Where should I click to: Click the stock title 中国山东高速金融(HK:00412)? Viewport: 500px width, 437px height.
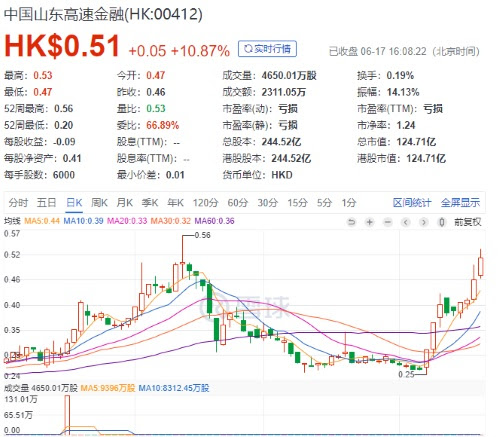pos(103,14)
